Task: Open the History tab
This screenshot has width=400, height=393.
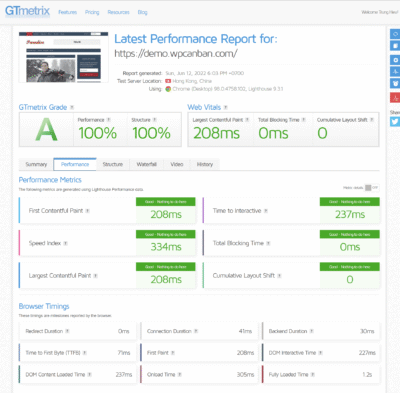Action: [205, 164]
